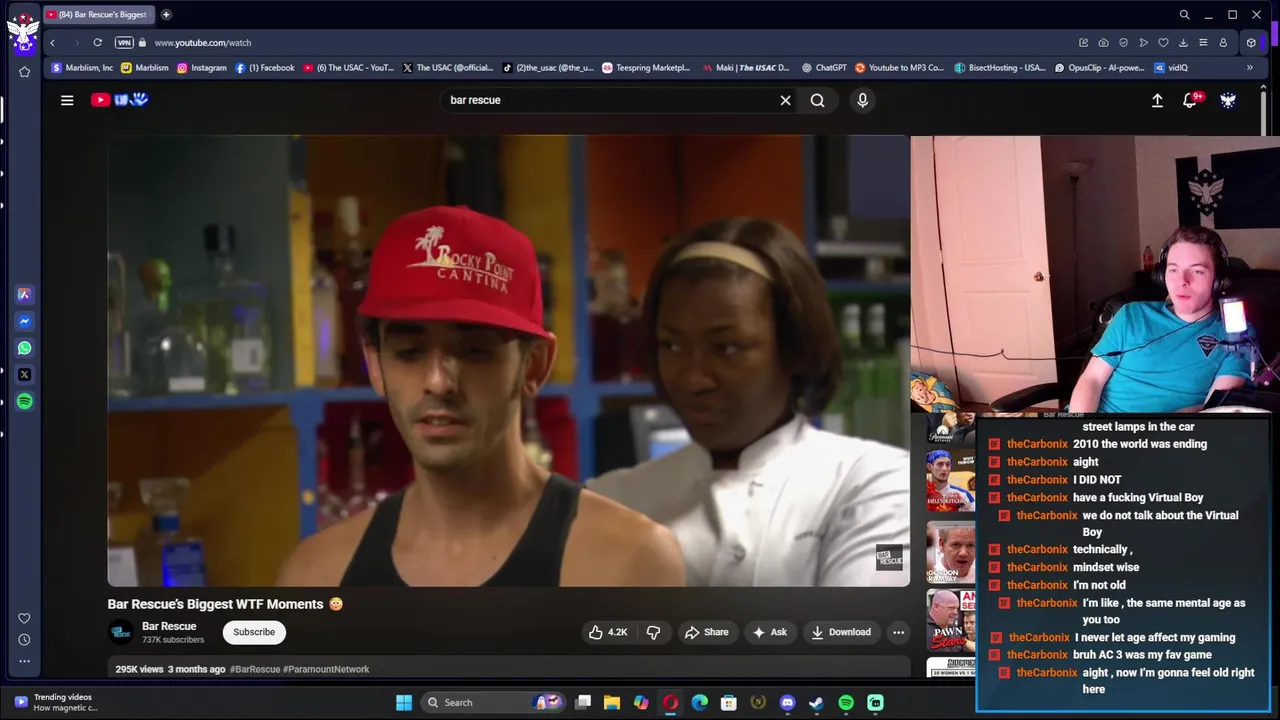Open the Pawn Stars recommended video thumbnail

[950, 619]
